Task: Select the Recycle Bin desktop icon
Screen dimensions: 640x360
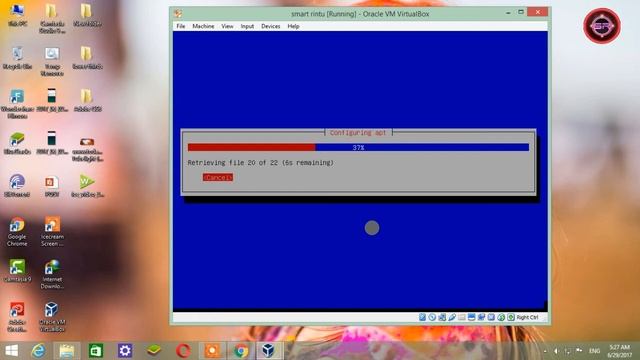Action: tap(17, 58)
